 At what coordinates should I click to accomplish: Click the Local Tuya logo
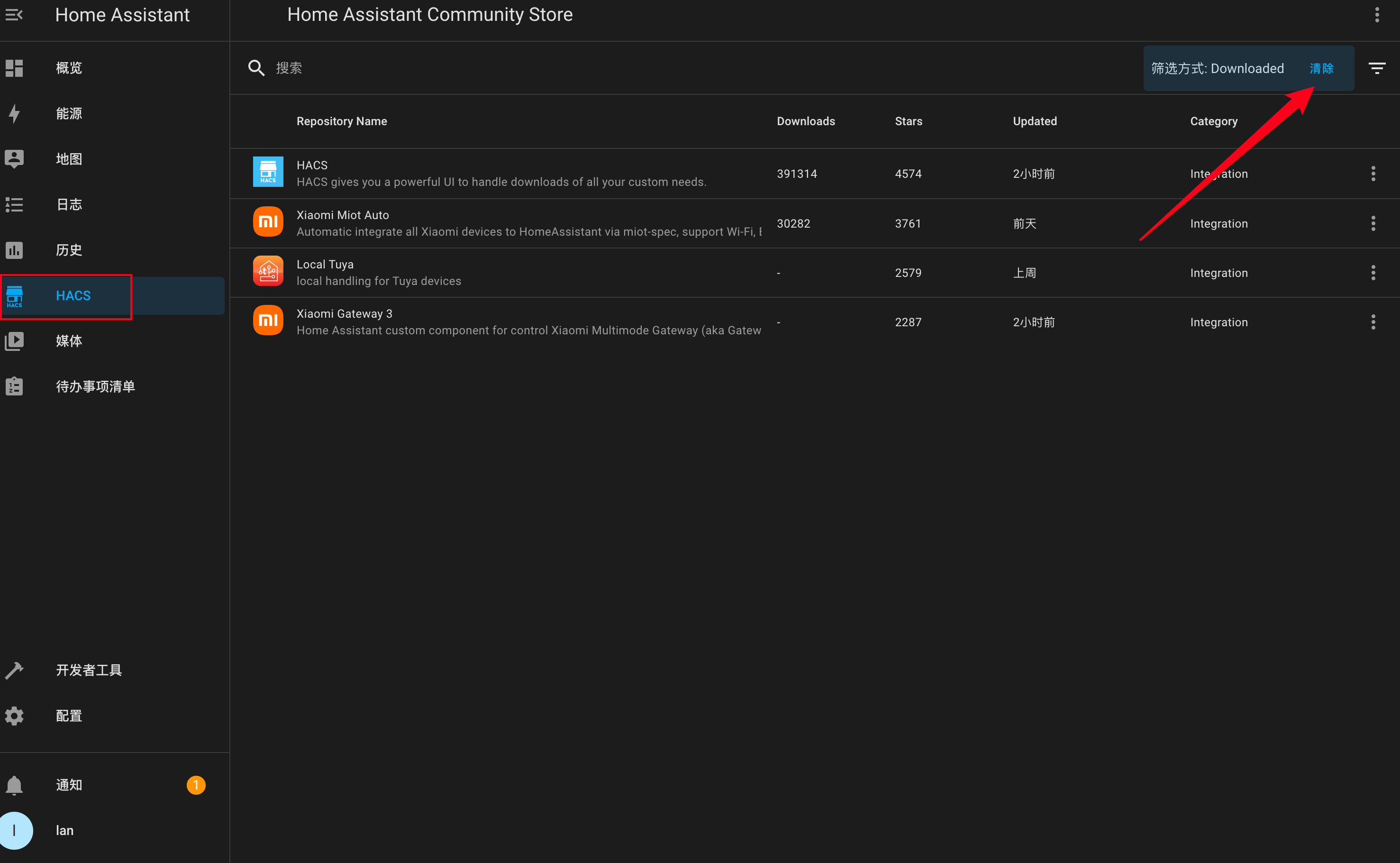[x=268, y=271]
